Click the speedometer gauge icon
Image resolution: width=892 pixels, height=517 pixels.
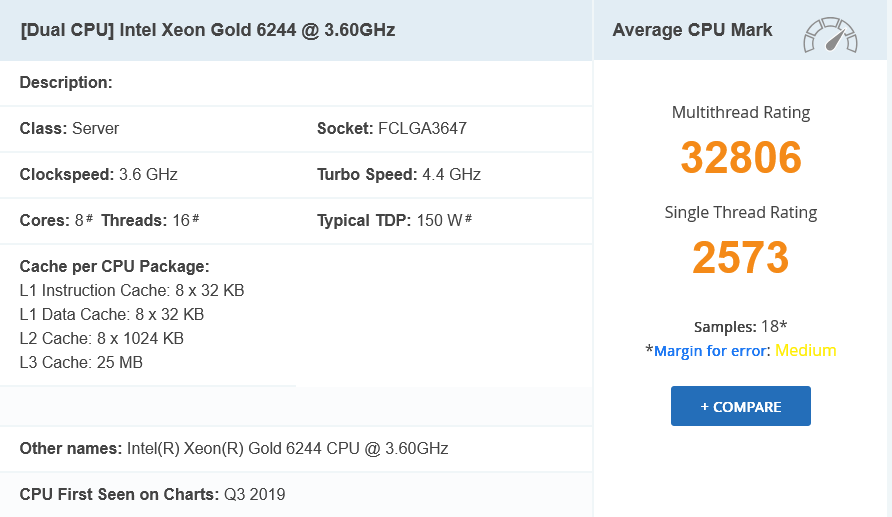pos(830,35)
